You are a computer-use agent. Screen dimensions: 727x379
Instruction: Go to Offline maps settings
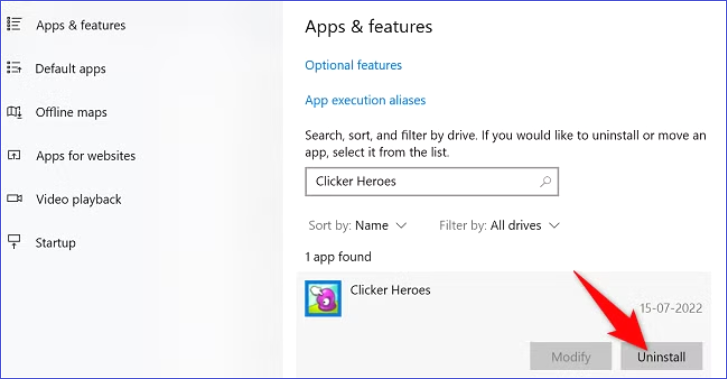pos(71,112)
